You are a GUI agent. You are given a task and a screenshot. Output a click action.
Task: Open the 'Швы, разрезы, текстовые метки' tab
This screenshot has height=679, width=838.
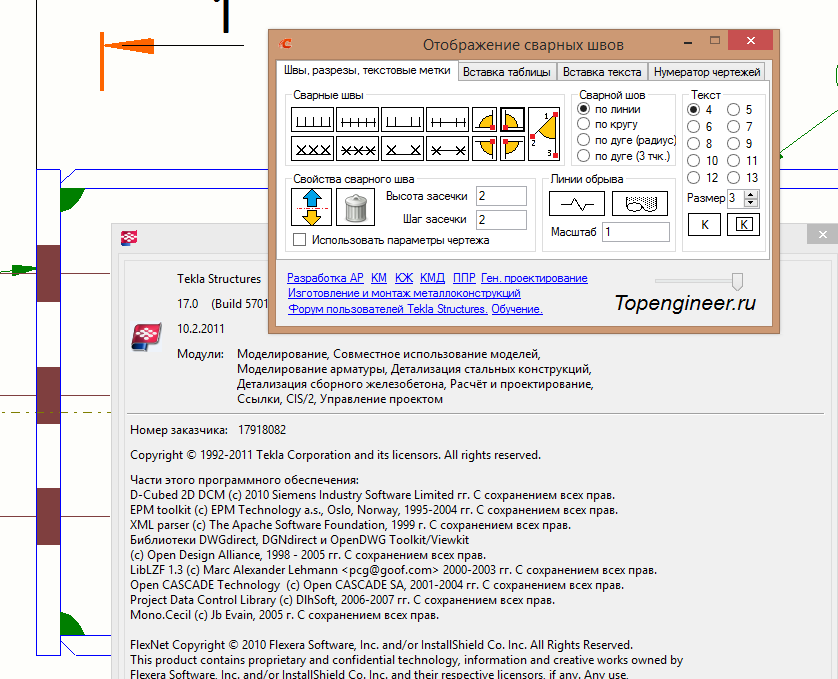pyautogui.click(x=367, y=71)
